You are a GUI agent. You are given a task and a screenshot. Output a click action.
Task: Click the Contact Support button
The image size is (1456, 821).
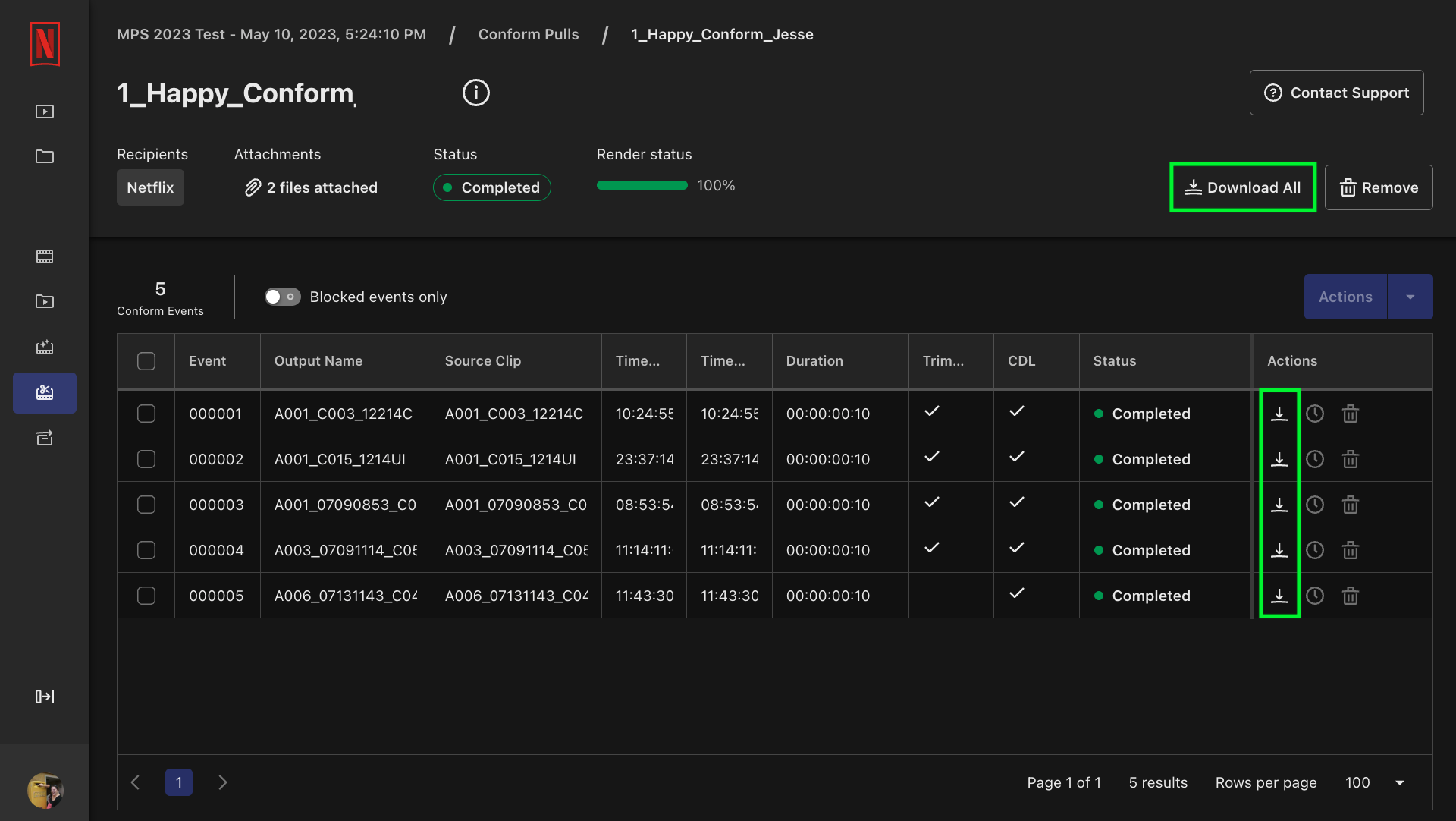(x=1336, y=93)
